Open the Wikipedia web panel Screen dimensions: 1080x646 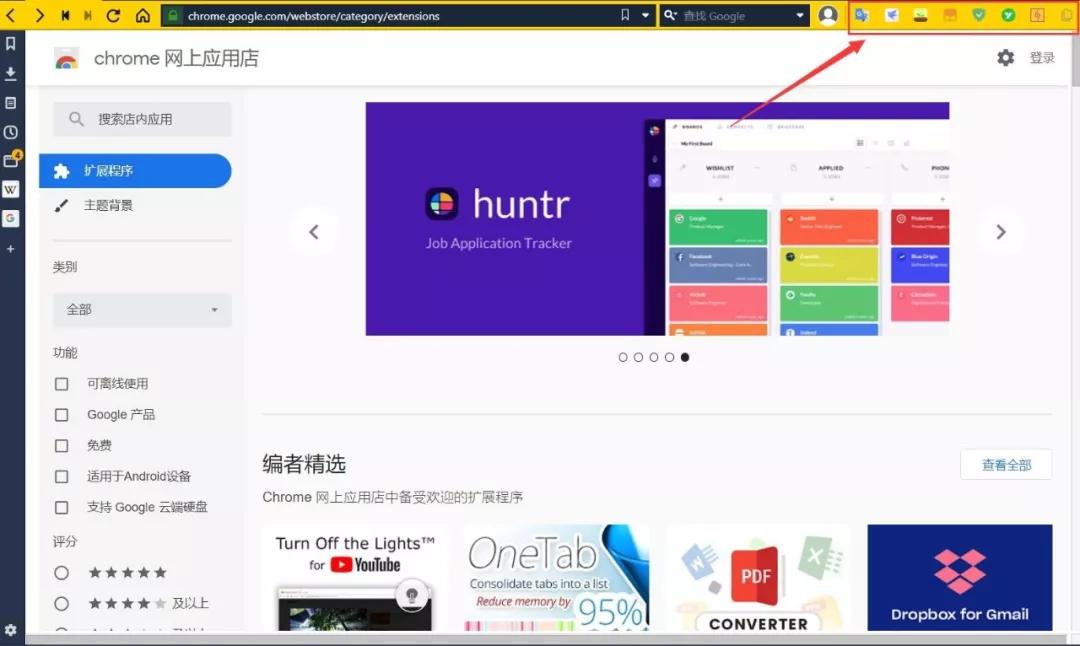click(11, 189)
